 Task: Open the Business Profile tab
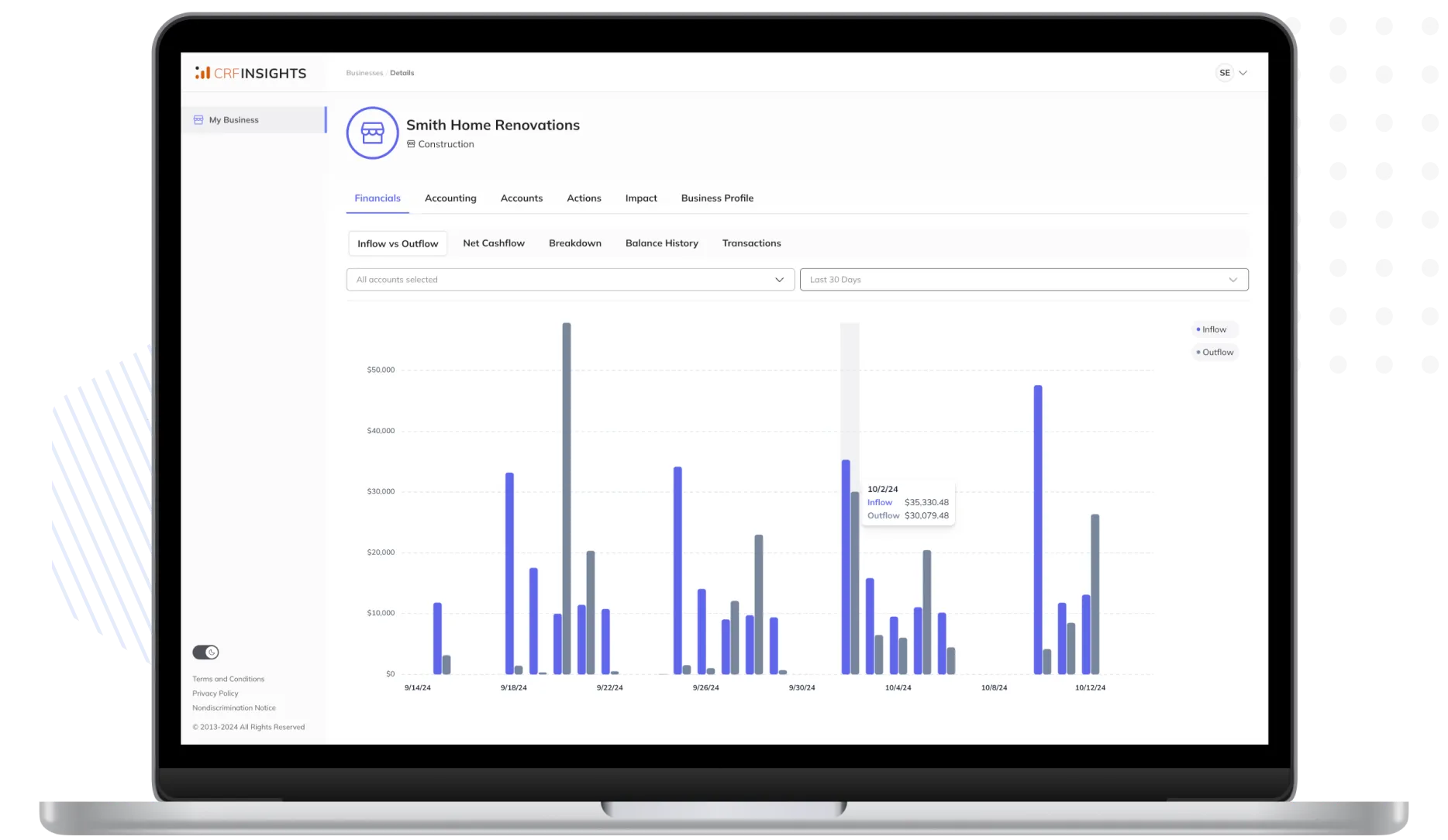pyautogui.click(x=716, y=198)
